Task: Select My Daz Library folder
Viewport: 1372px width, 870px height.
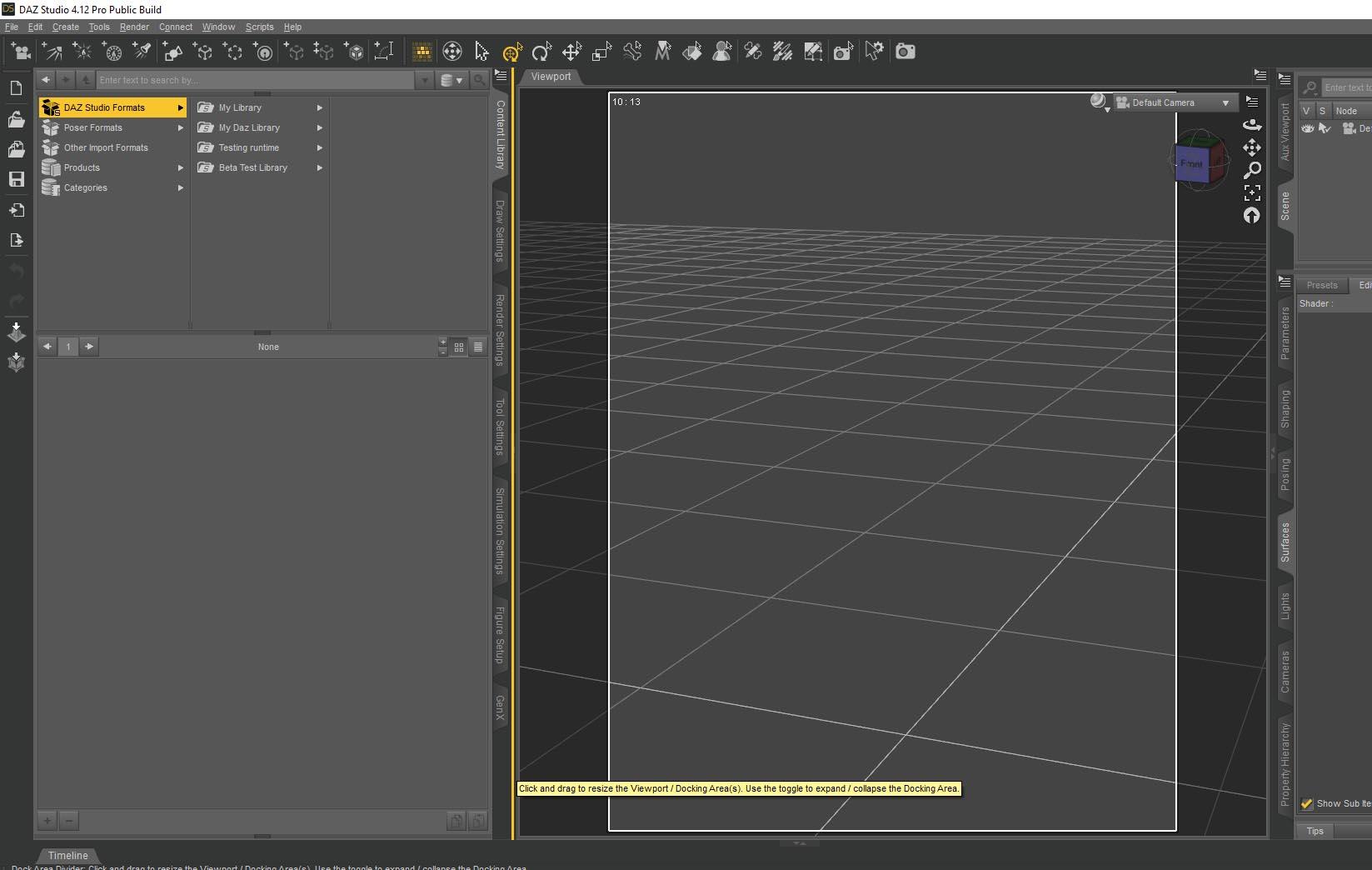Action: 249,127
